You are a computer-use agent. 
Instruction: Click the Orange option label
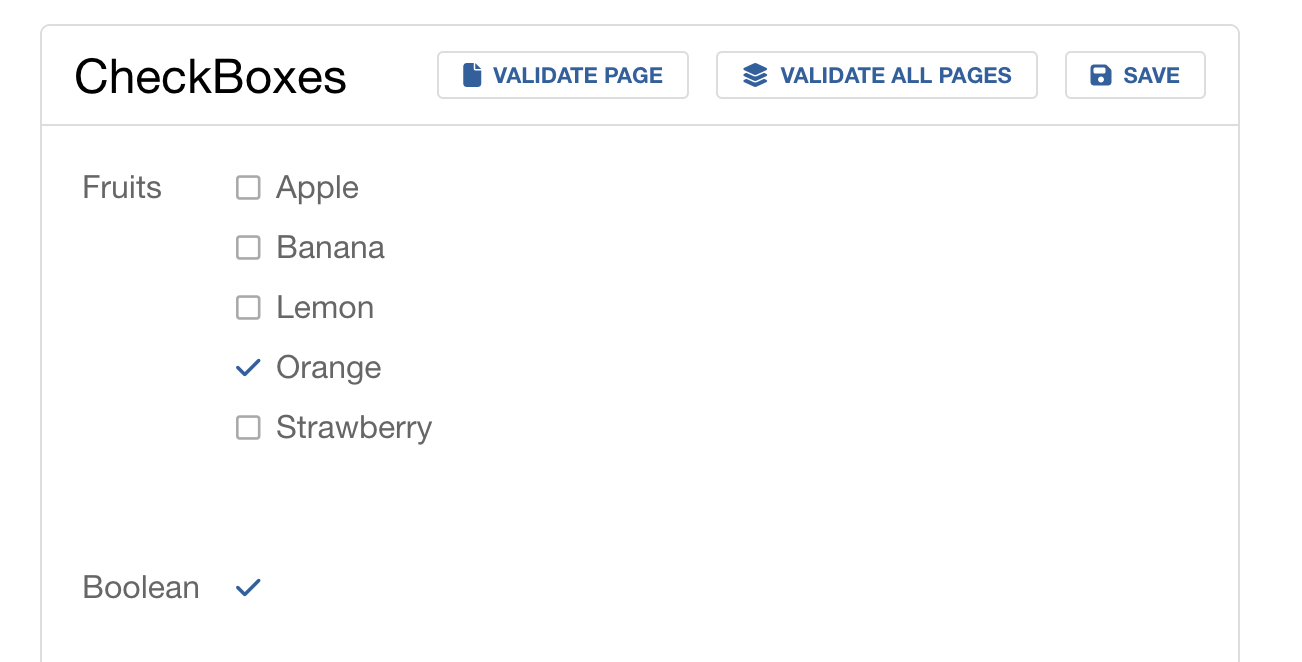pyautogui.click(x=329, y=368)
